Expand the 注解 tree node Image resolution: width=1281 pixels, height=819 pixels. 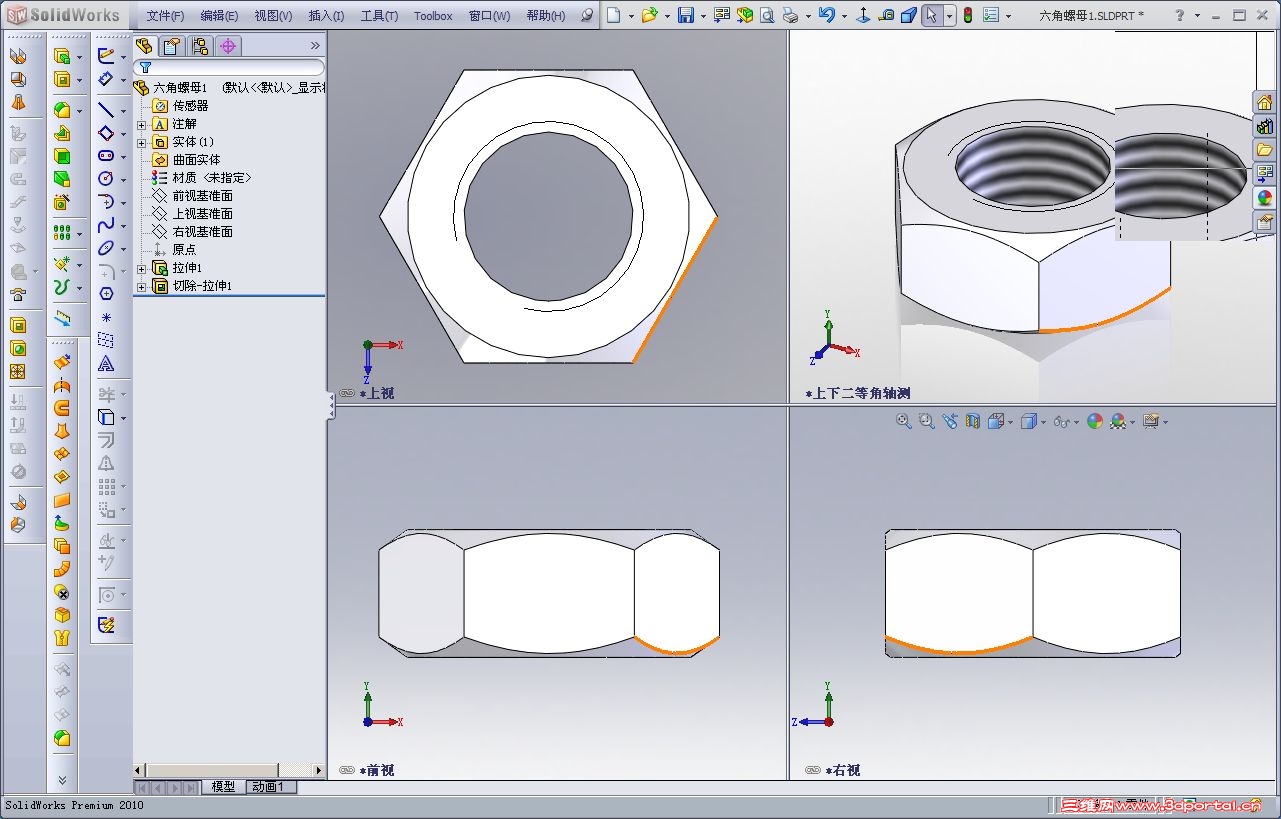(141, 124)
